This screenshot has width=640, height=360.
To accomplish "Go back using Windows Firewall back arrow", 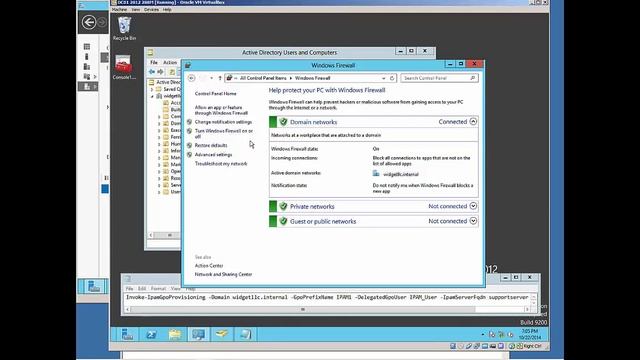I will [191, 78].
